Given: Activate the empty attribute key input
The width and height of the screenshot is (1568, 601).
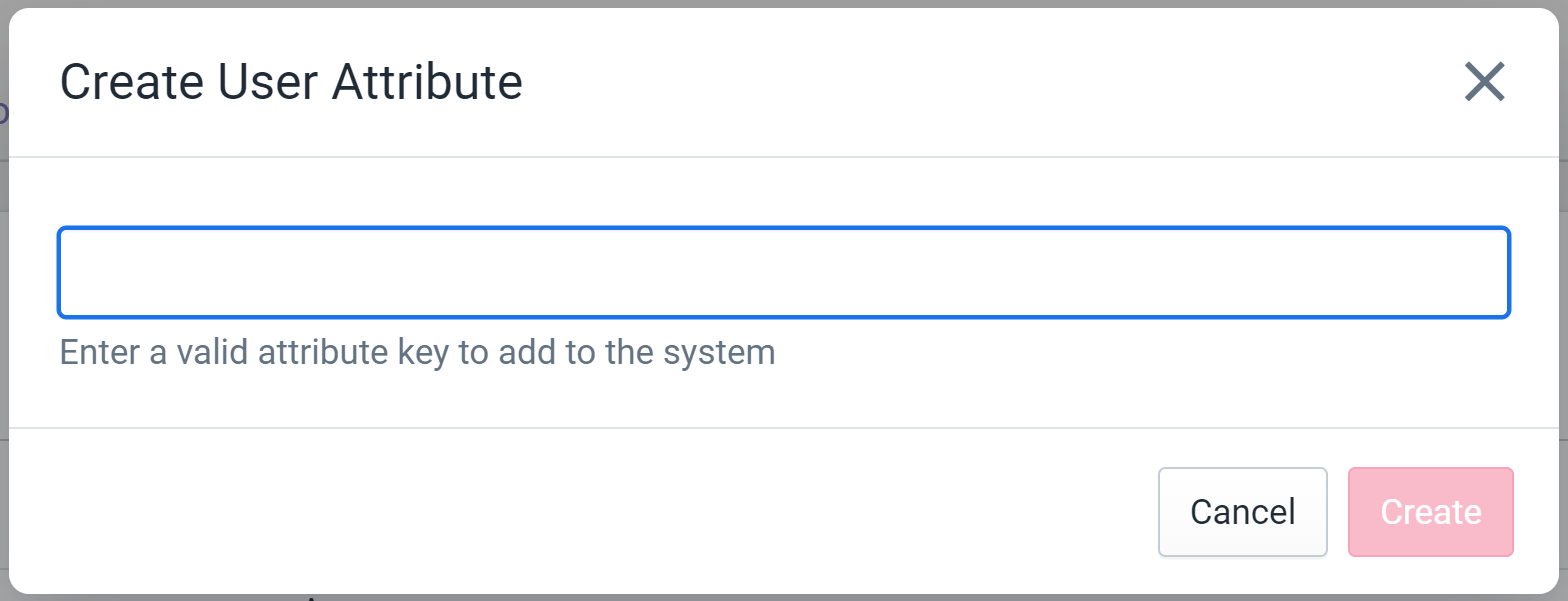Looking at the screenshot, I should 784,273.
